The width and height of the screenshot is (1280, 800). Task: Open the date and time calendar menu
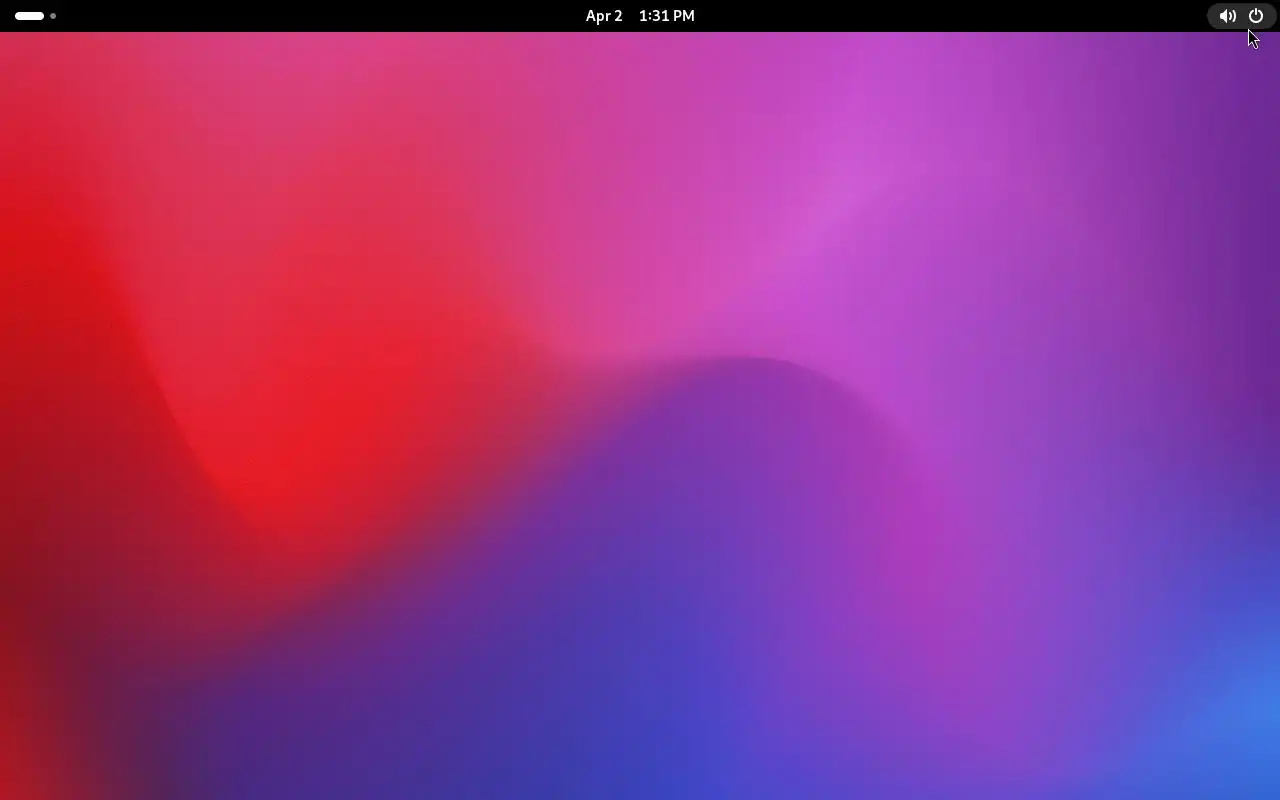point(640,16)
